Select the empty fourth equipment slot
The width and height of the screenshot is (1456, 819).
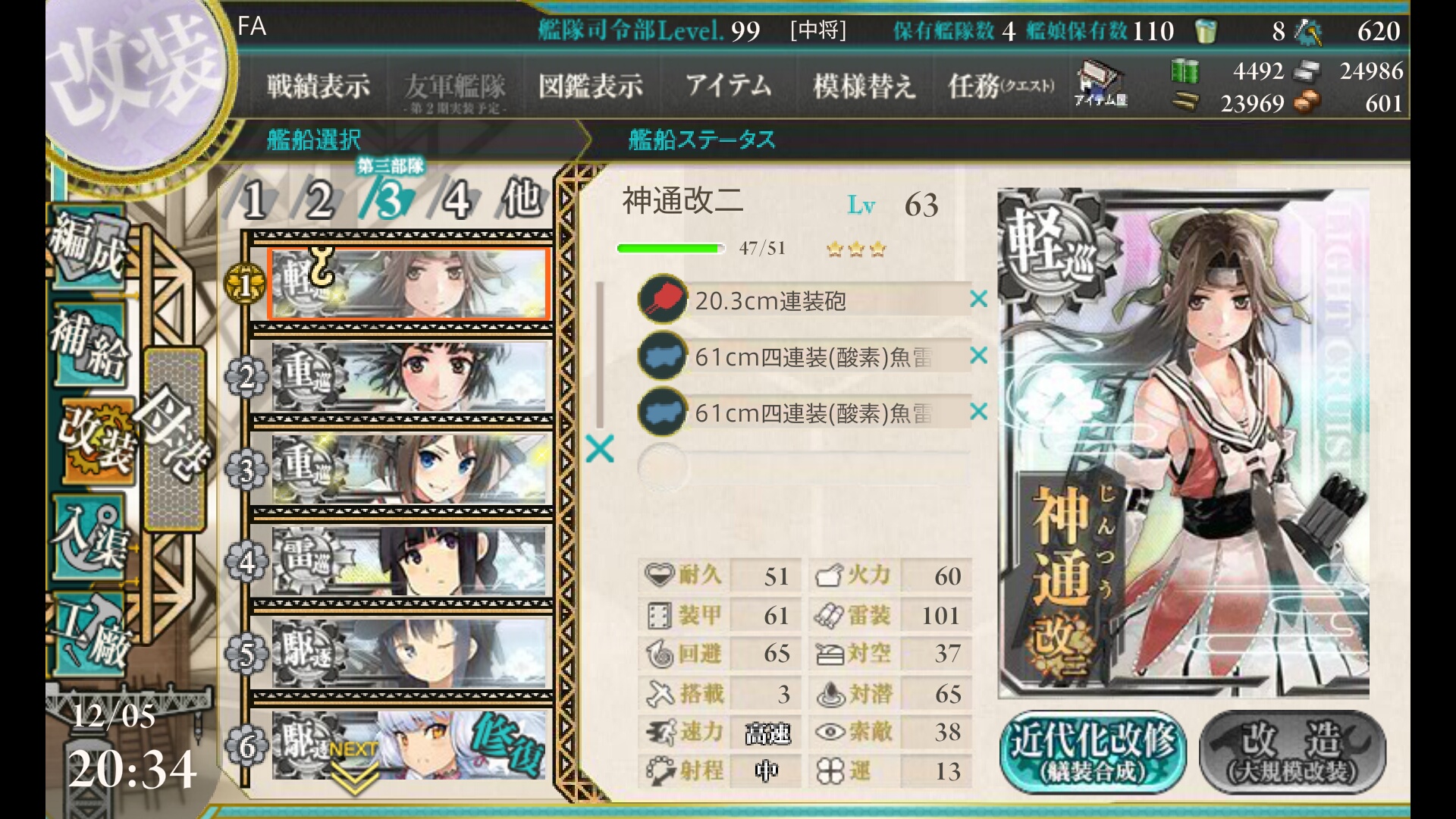[805, 468]
